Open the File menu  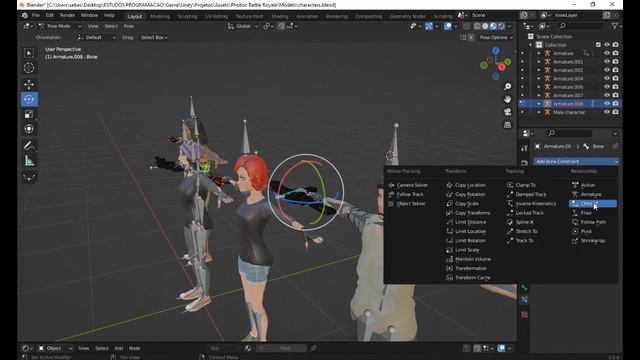click(36, 16)
